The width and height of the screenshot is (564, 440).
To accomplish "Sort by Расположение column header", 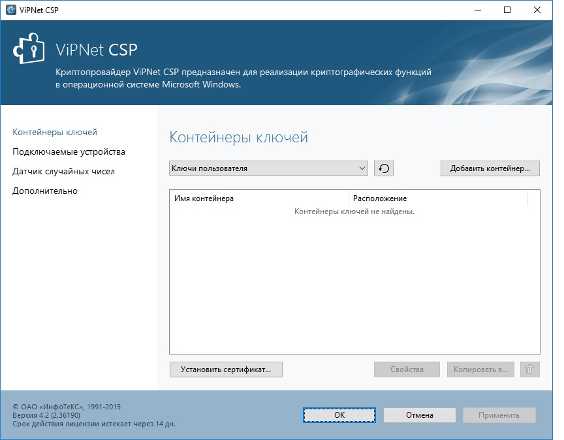I will [x=438, y=198].
